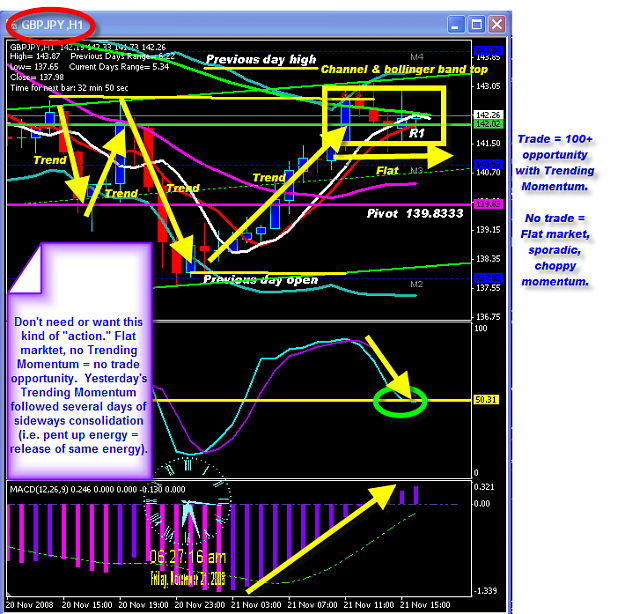Click the 138.35 price axis value
This screenshot has height=614, width=625.
488,259
